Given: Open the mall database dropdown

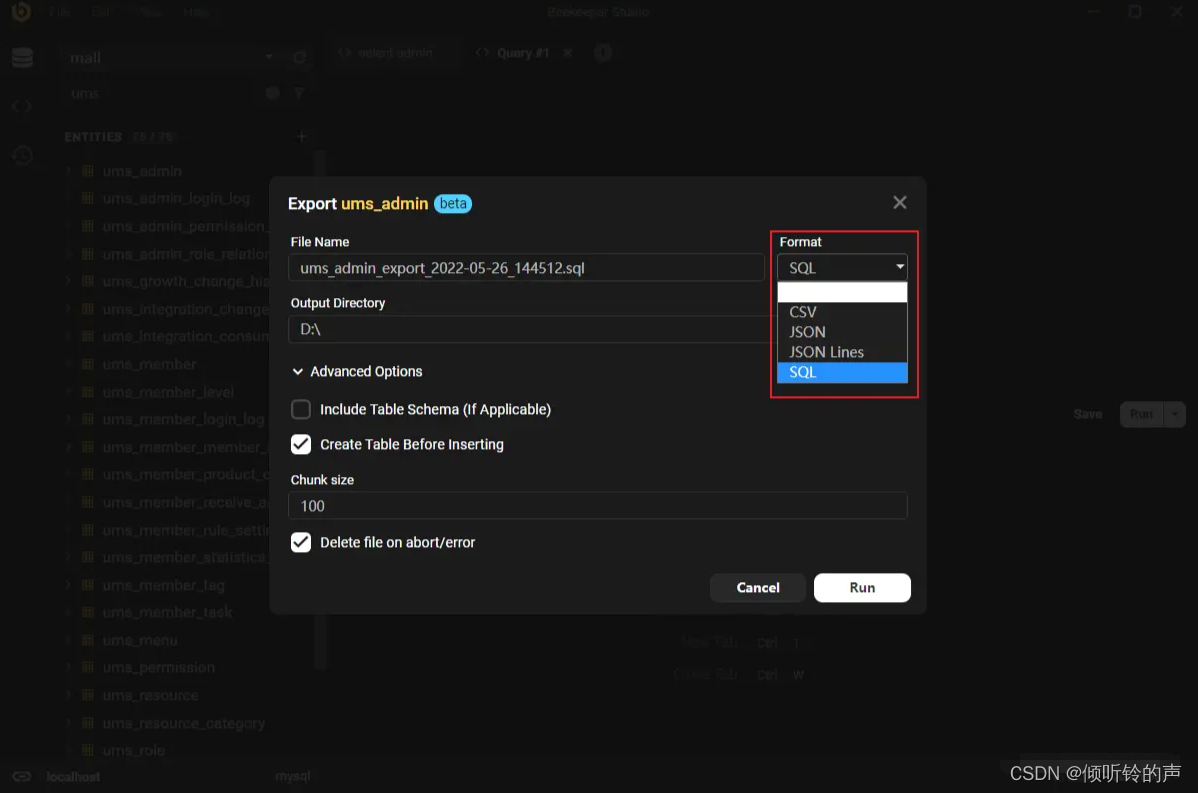Looking at the screenshot, I should (268, 57).
